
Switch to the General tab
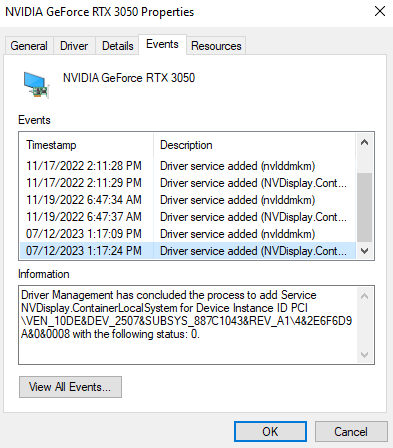[29, 46]
